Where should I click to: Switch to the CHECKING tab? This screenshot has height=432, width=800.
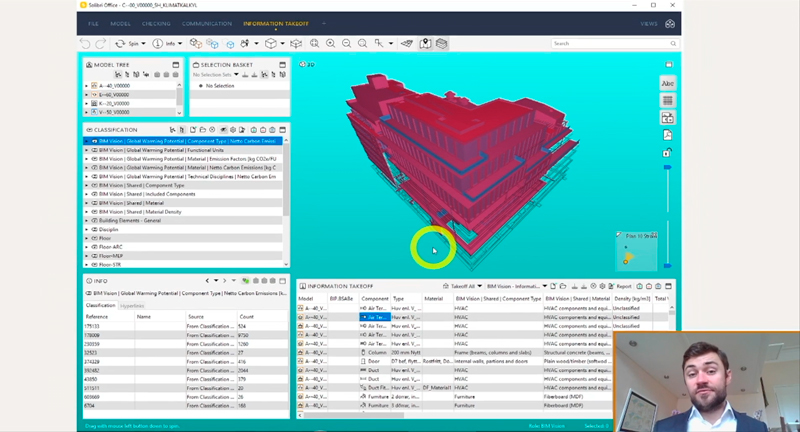[155, 23]
